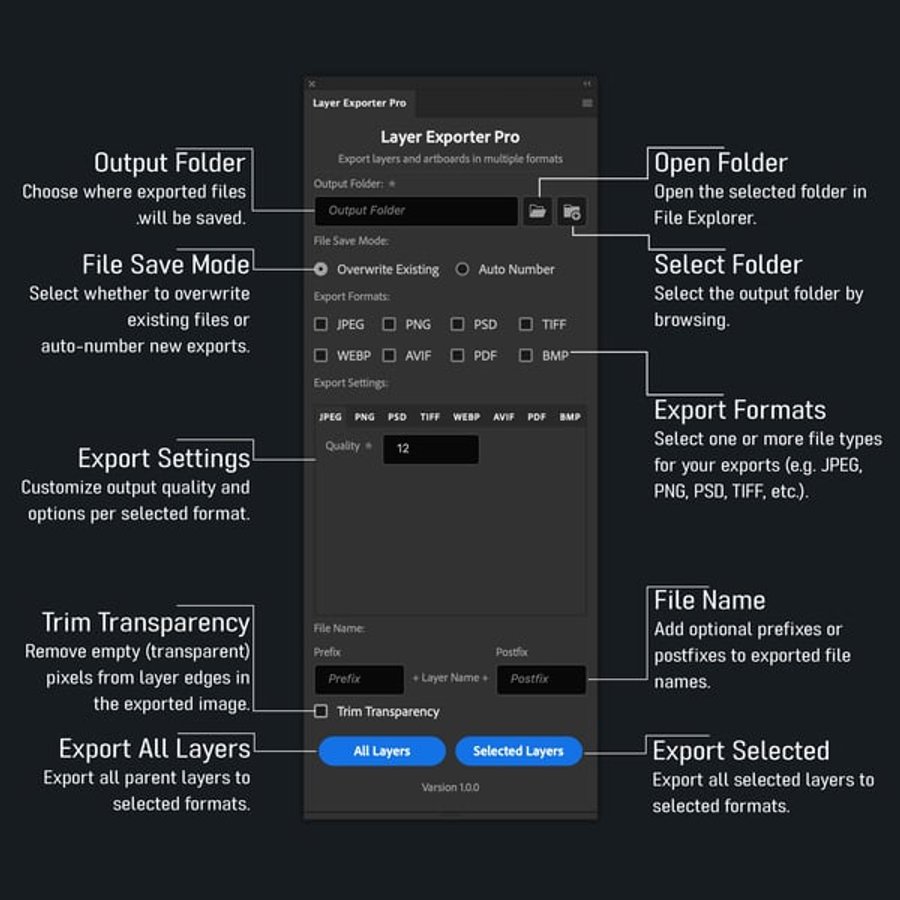Open the TIFF settings tab

coord(430,417)
